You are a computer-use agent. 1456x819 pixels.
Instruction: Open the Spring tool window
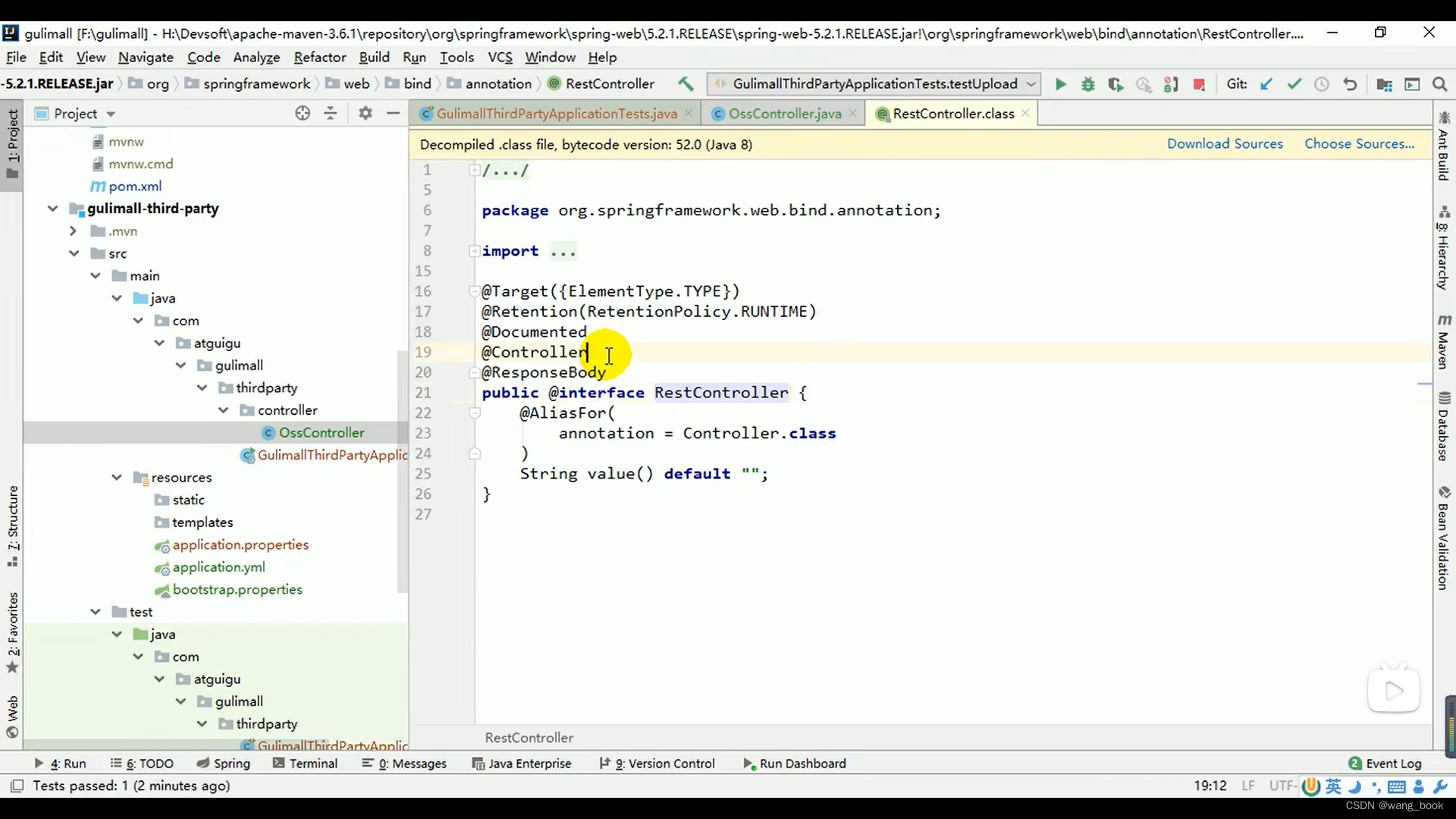click(223, 764)
